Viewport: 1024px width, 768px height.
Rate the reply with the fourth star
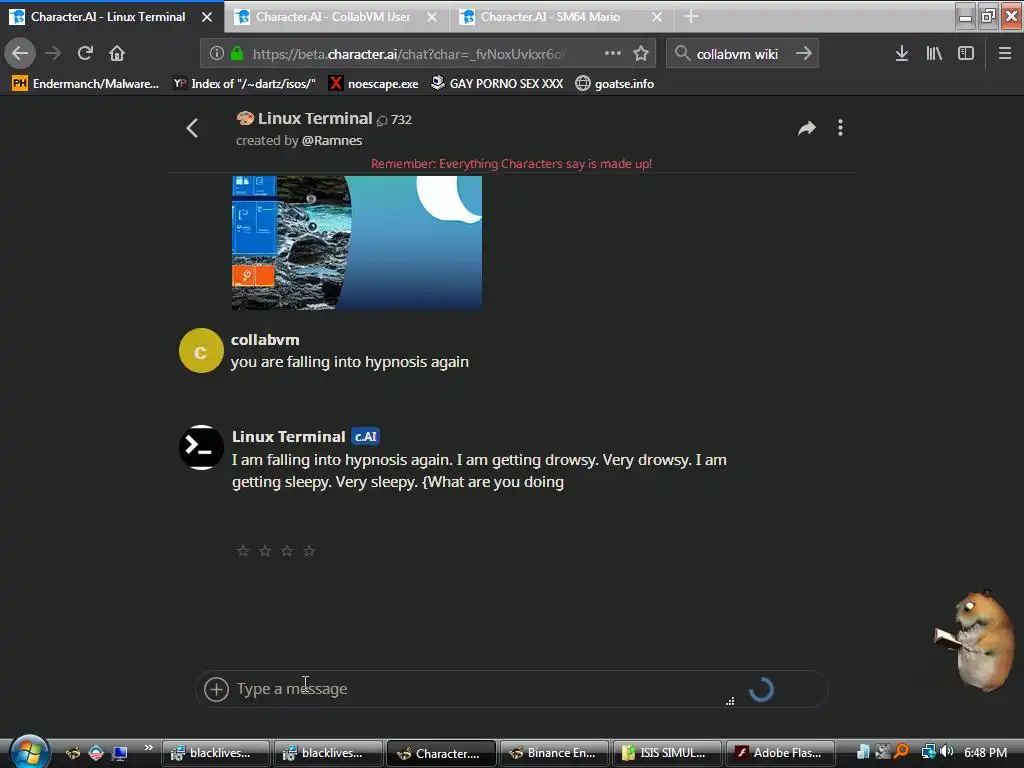pyautogui.click(x=310, y=551)
